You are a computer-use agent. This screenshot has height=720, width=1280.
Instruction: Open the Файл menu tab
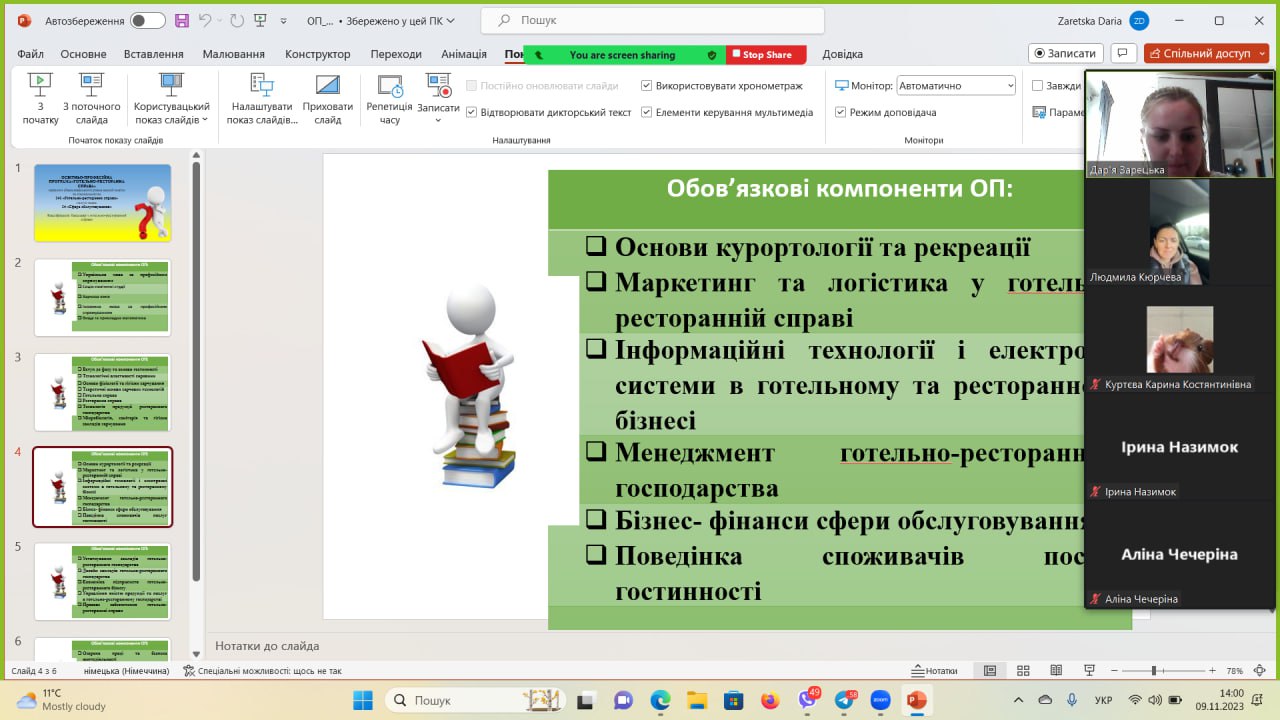coord(30,54)
